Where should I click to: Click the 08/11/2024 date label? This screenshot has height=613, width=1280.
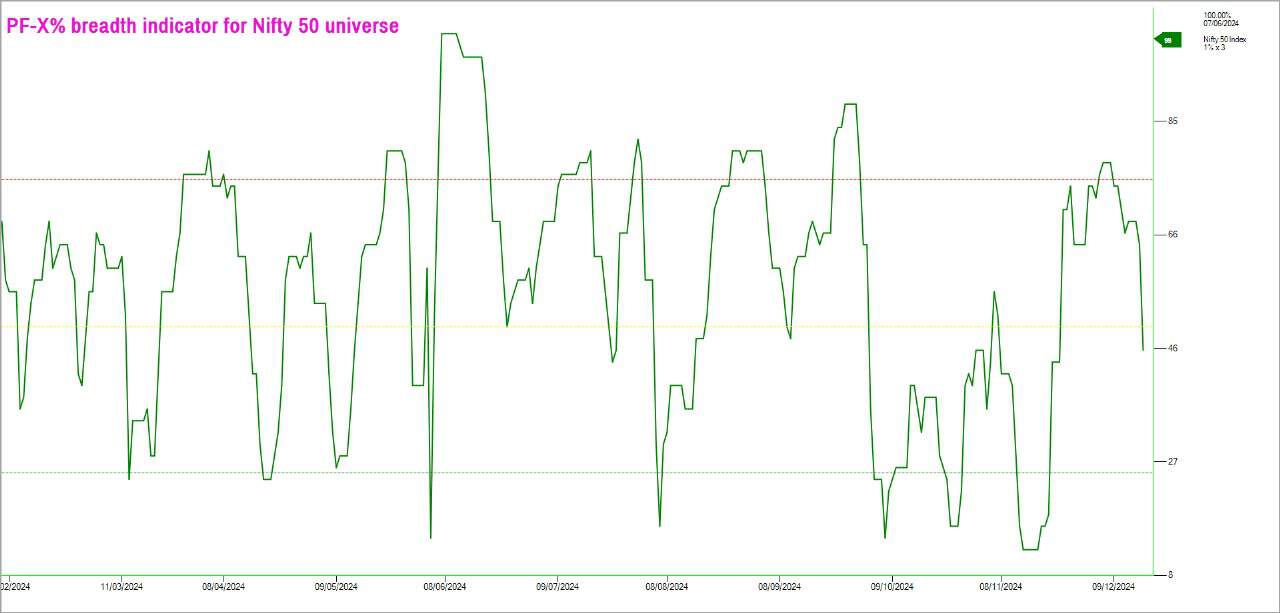click(x=1000, y=587)
